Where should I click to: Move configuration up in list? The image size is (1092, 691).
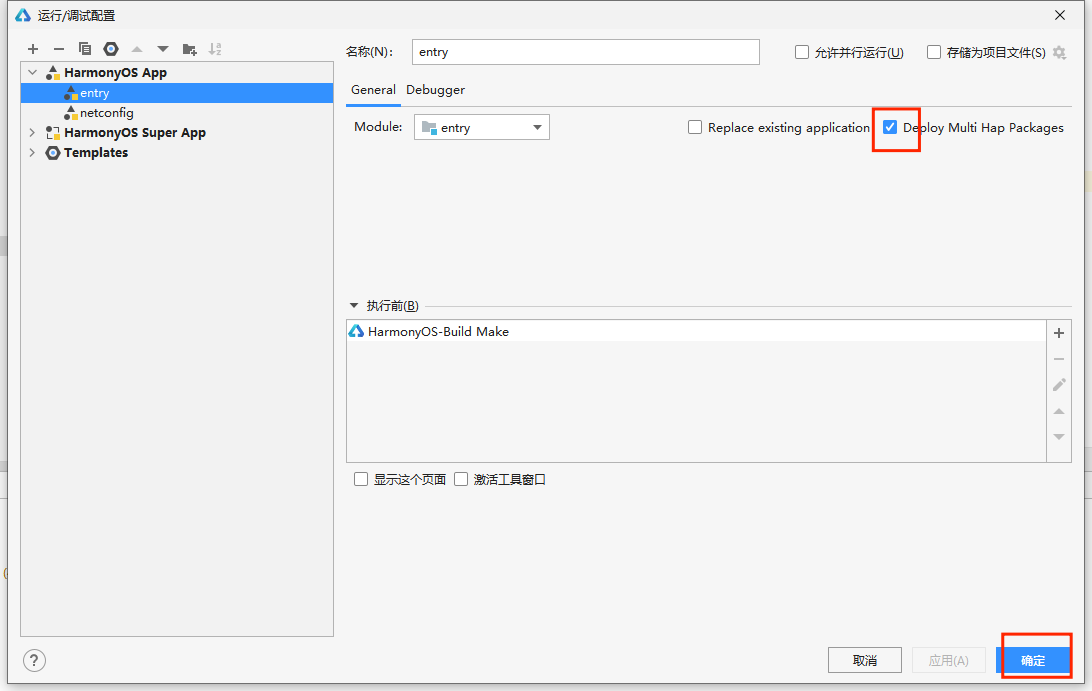[x=137, y=49]
